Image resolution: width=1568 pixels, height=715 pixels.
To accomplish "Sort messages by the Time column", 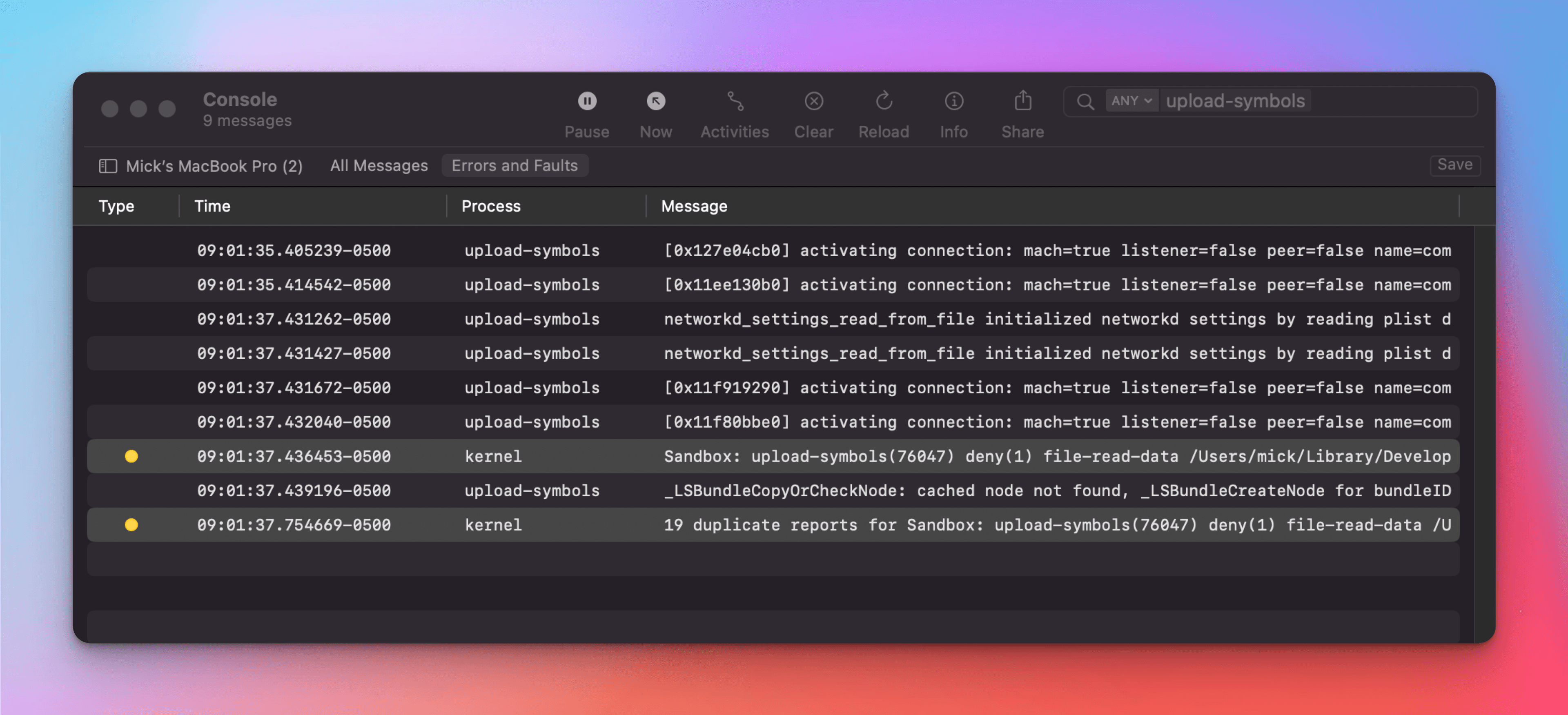I will [212, 206].
